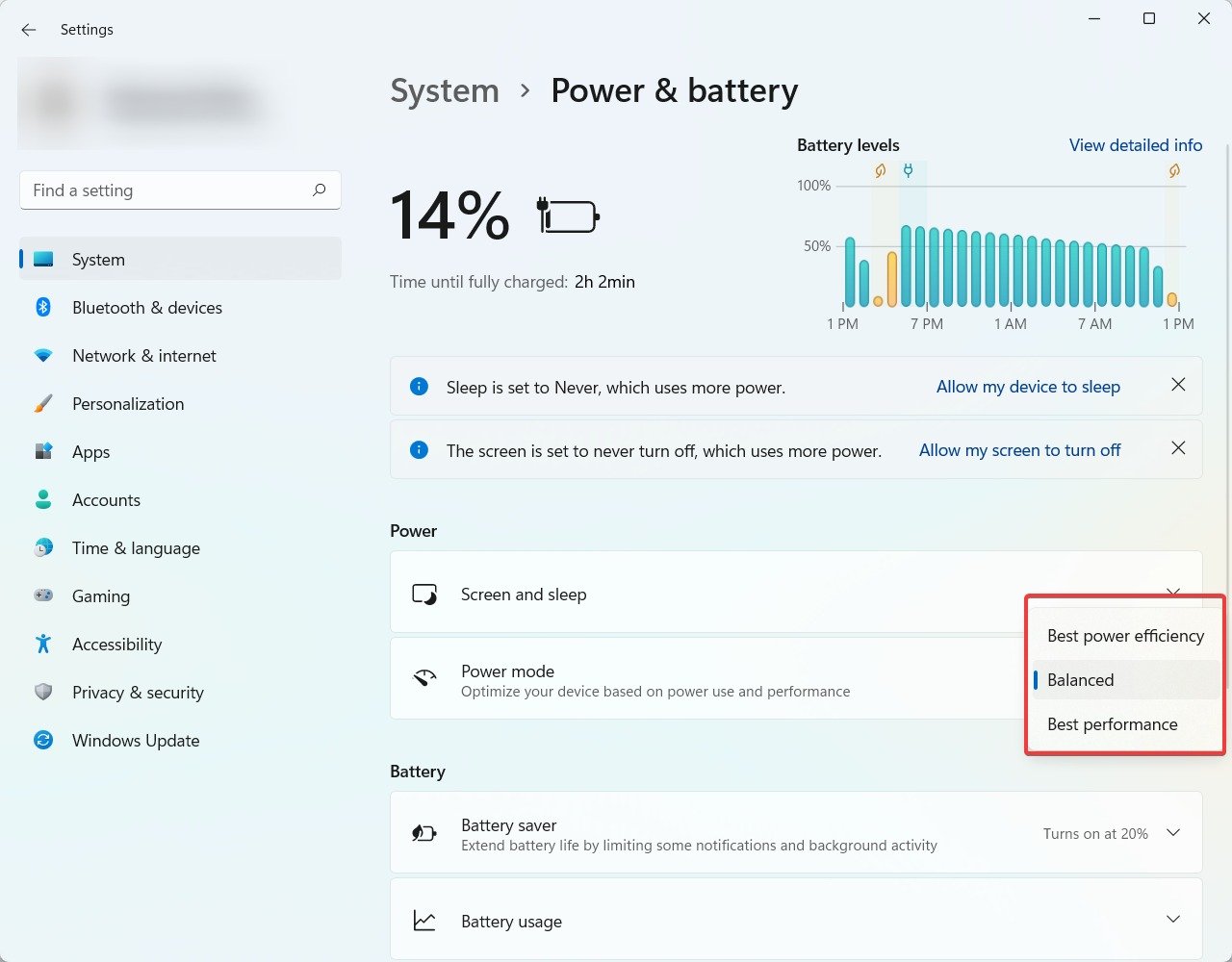The width and height of the screenshot is (1232, 962).
Task: Click the Time until fully charged value
Action: coord(604,282)
